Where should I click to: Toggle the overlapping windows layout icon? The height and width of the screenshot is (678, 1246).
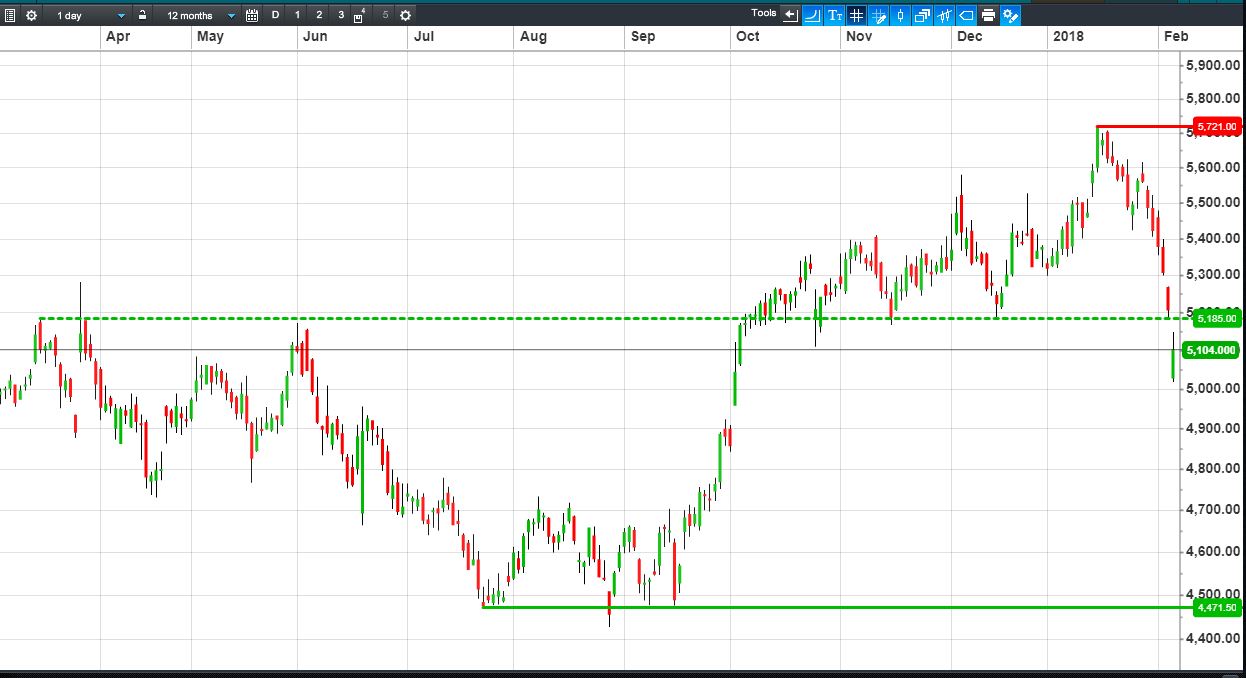click(x=922, y=15)
